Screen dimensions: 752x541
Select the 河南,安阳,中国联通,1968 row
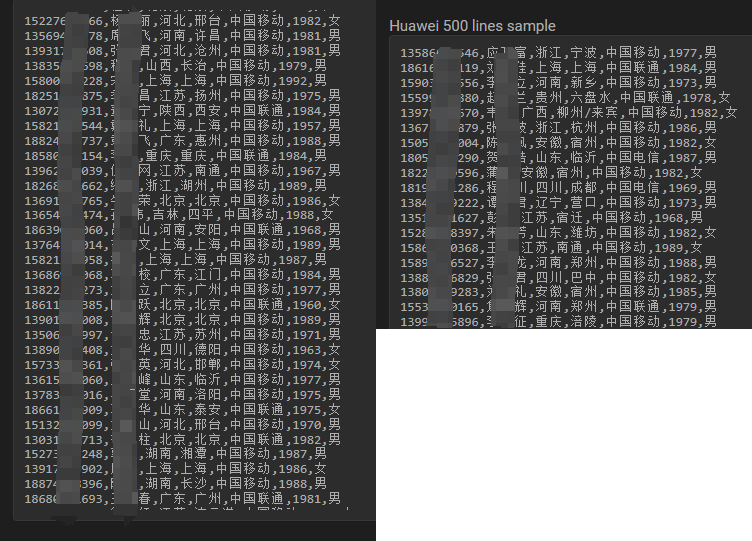(182, 230)
